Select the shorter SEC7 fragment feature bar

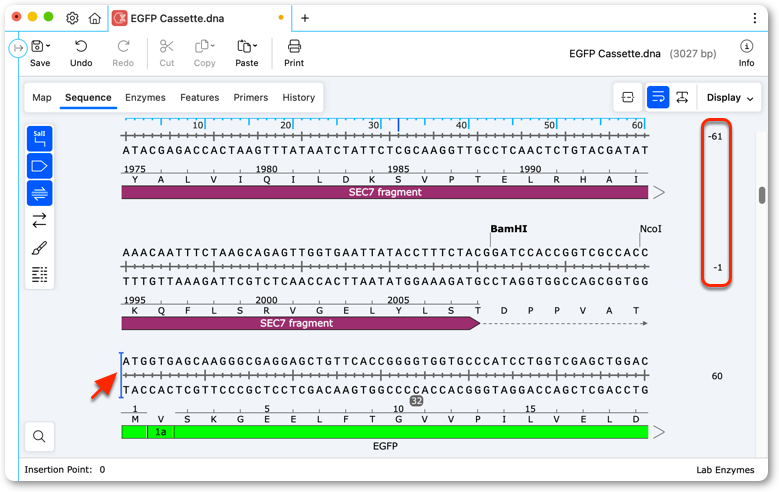(301, 324)
